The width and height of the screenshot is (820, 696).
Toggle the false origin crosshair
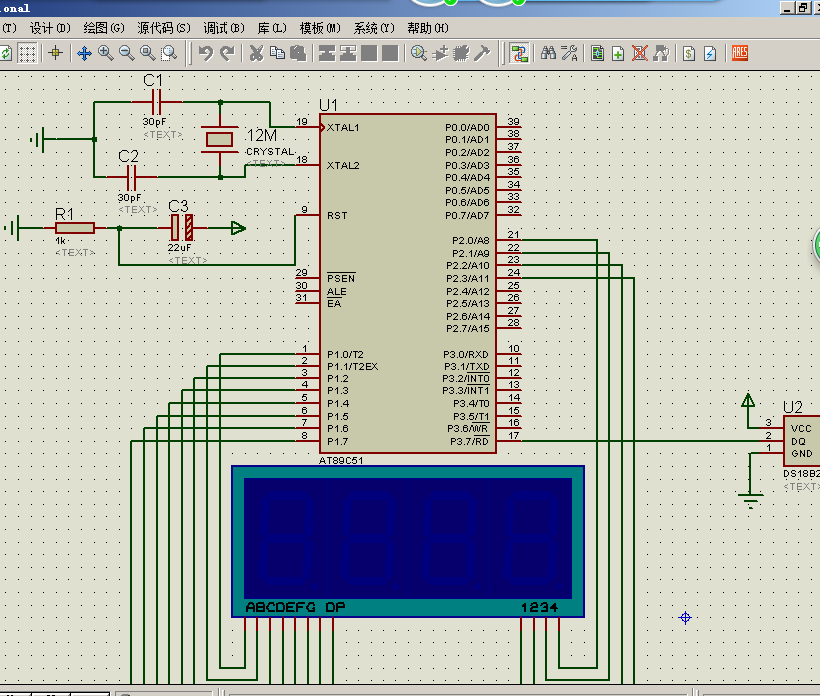(55, 53)
